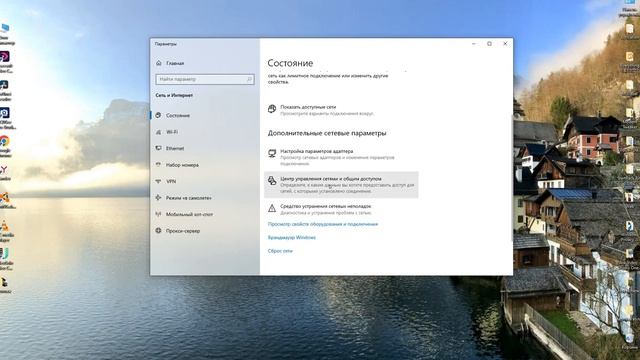The image size is (640, 360).
Task: Click the settings page vertical scrollbar
Action: 512,178
